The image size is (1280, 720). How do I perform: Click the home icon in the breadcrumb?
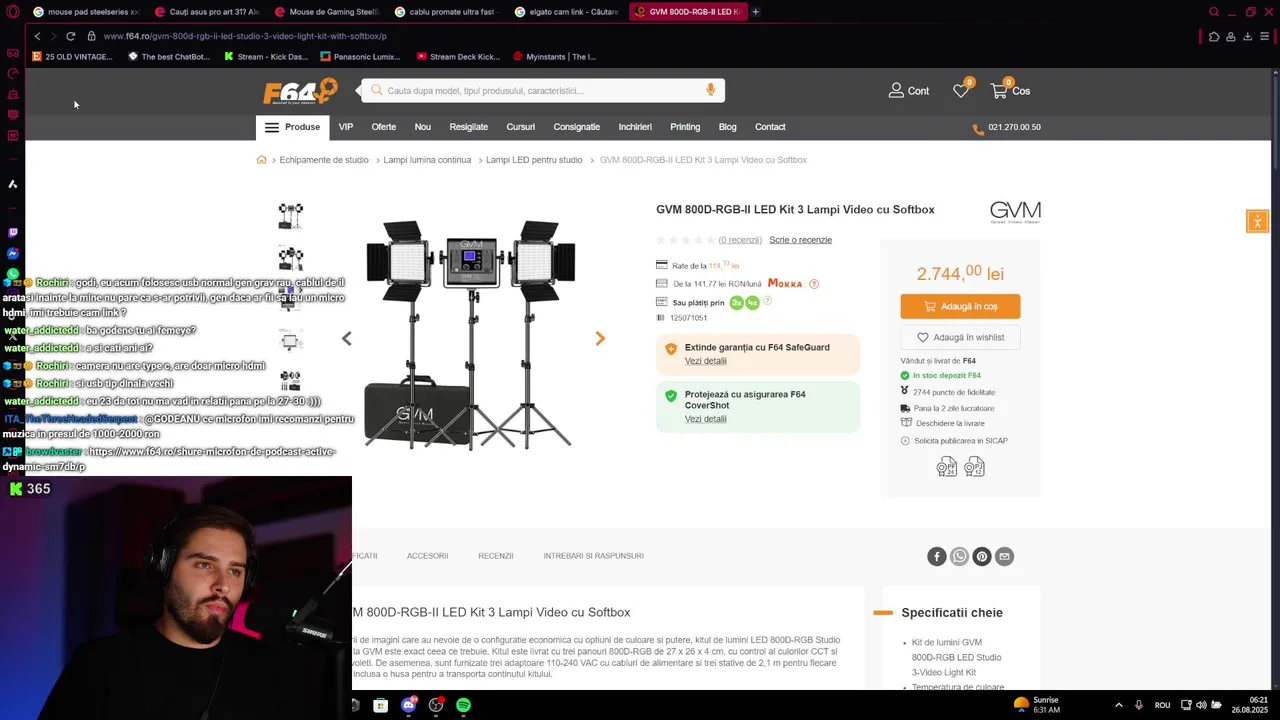[262, 160]
